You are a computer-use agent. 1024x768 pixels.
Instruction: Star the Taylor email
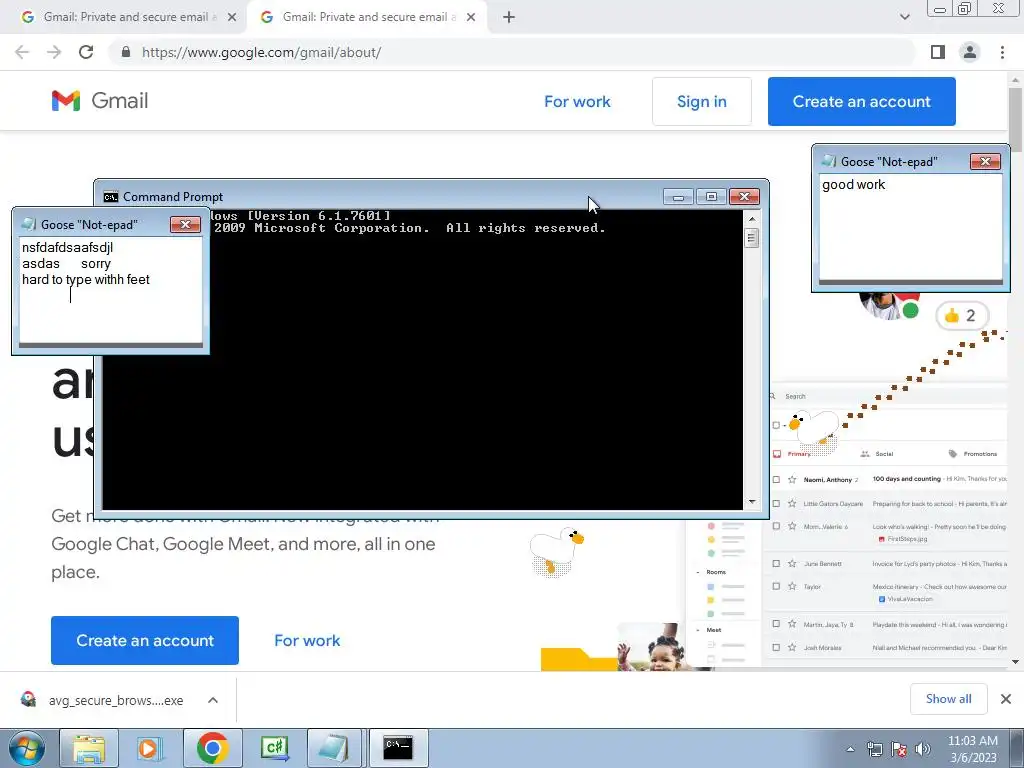pyautogui.click(x=792, y=586)
